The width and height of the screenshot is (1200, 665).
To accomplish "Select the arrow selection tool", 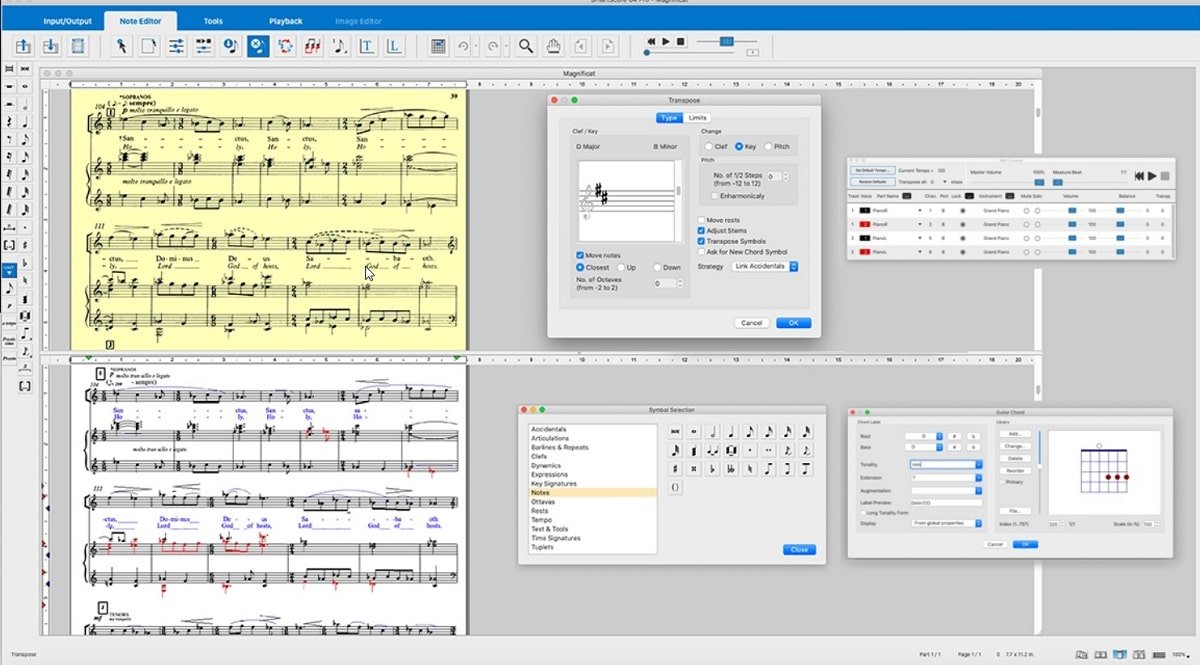I will click(x=122, y=46).
